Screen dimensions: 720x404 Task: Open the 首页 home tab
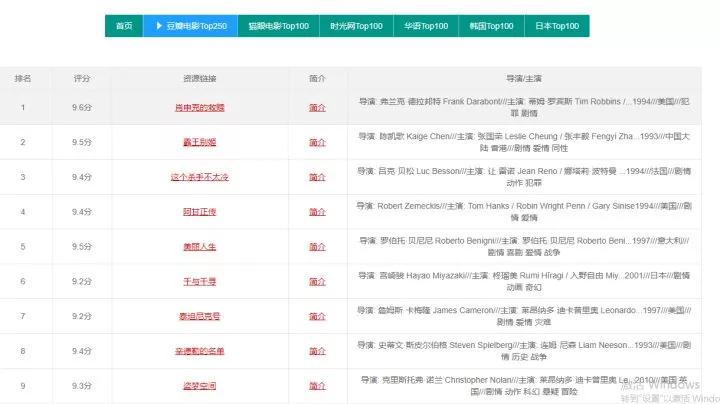[x=124, y=26]
